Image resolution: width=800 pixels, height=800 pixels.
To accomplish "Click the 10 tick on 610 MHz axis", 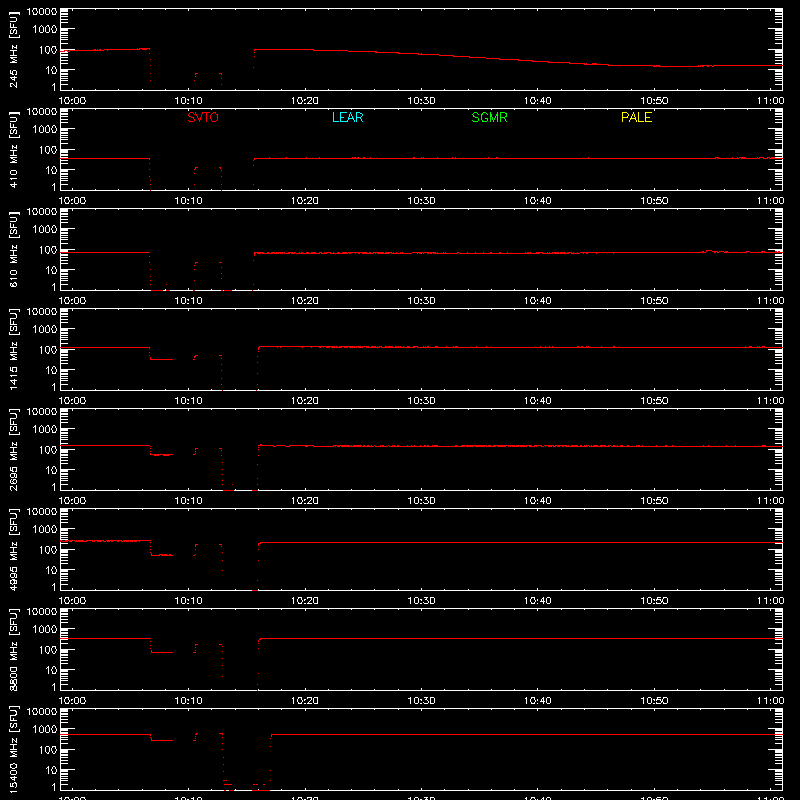I will [x=51, y=270].
